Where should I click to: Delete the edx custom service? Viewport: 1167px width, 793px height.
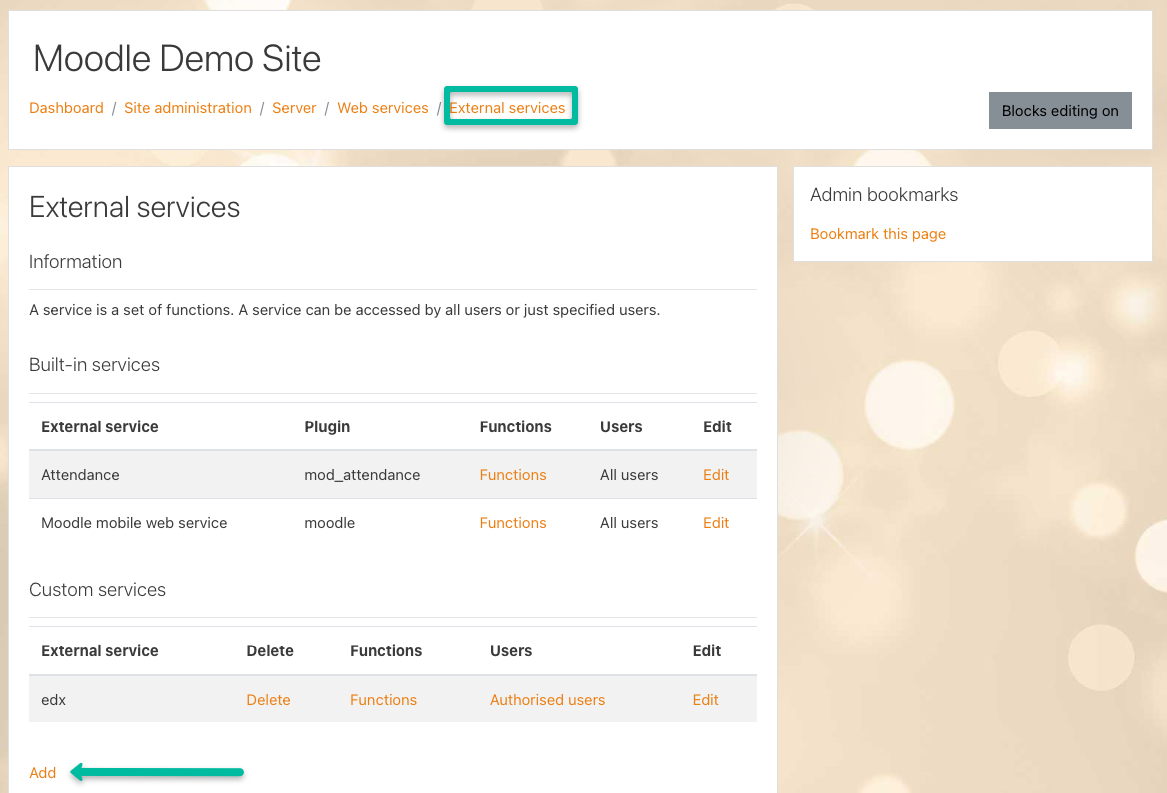[x=268, y=700]
